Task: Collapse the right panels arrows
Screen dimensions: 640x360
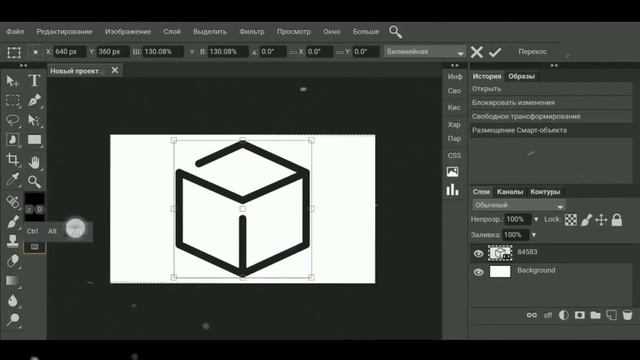Action: click(554, 65)
